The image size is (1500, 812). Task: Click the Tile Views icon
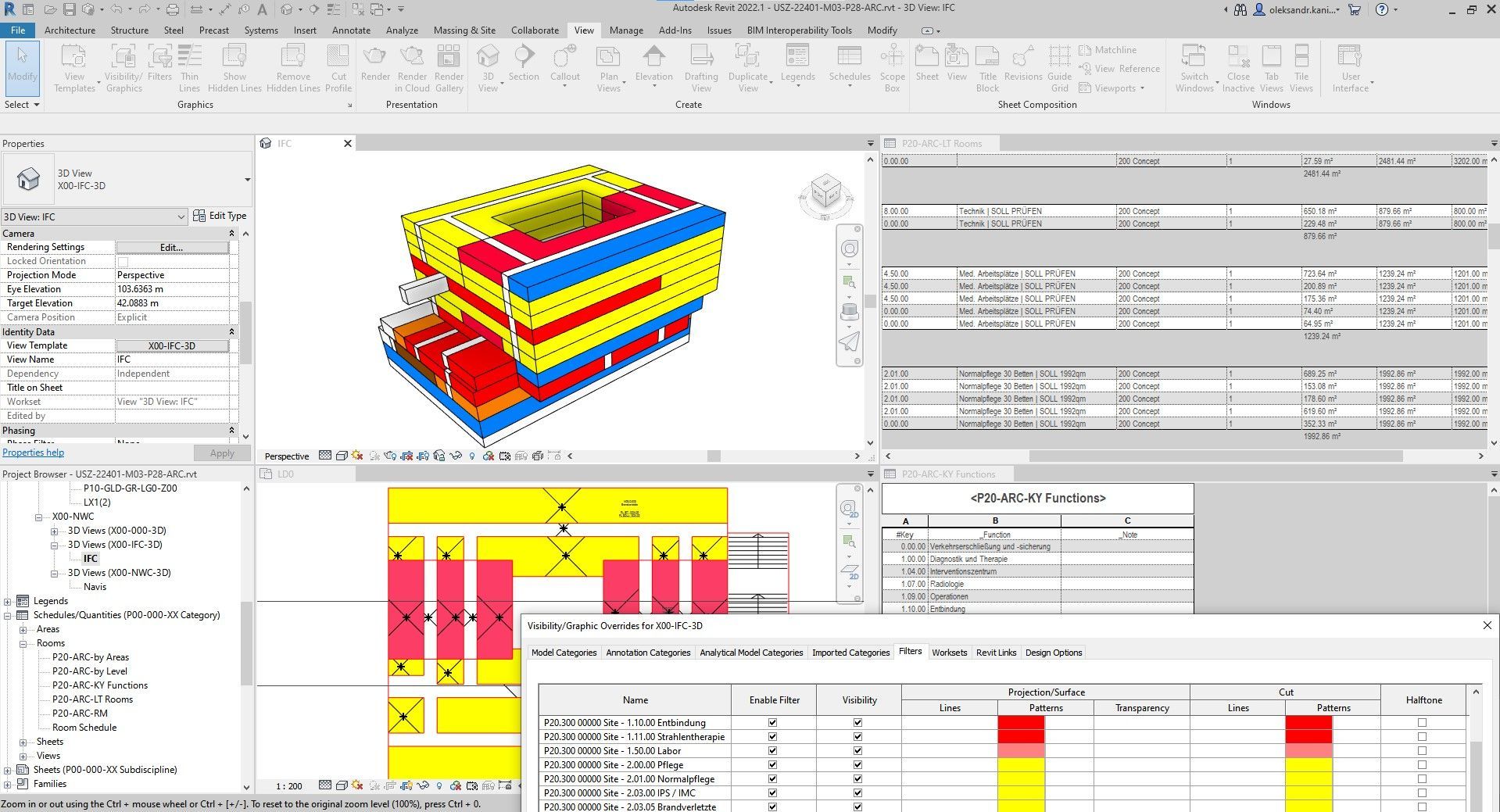(1301, 68)
